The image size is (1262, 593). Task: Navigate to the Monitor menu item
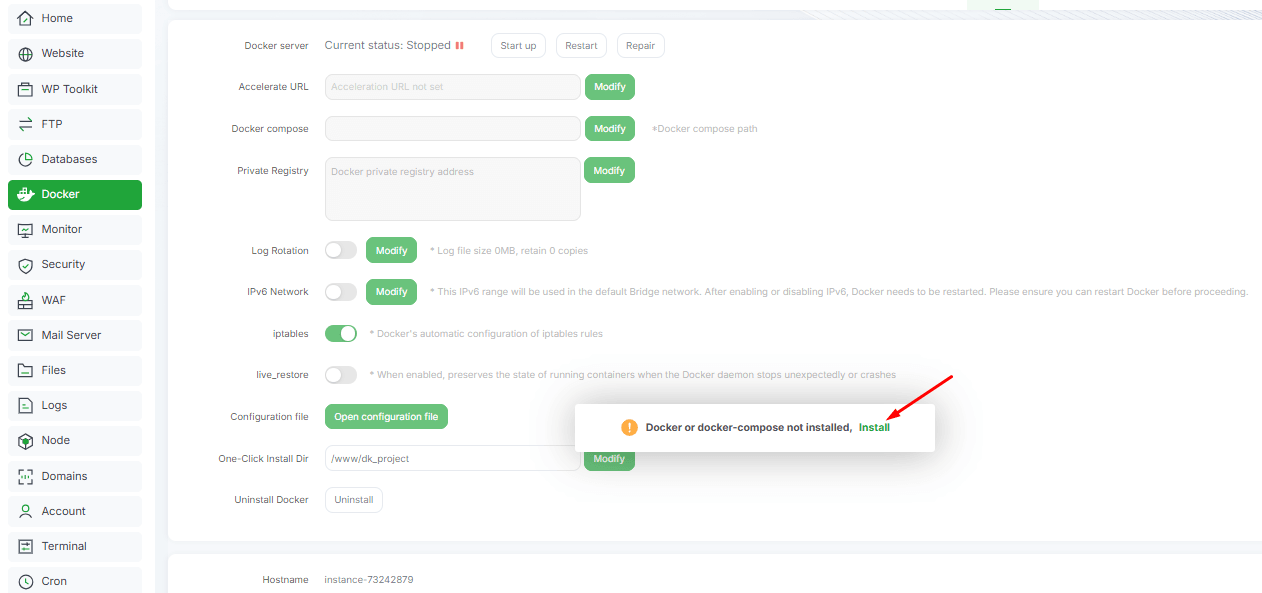point(61,229)
